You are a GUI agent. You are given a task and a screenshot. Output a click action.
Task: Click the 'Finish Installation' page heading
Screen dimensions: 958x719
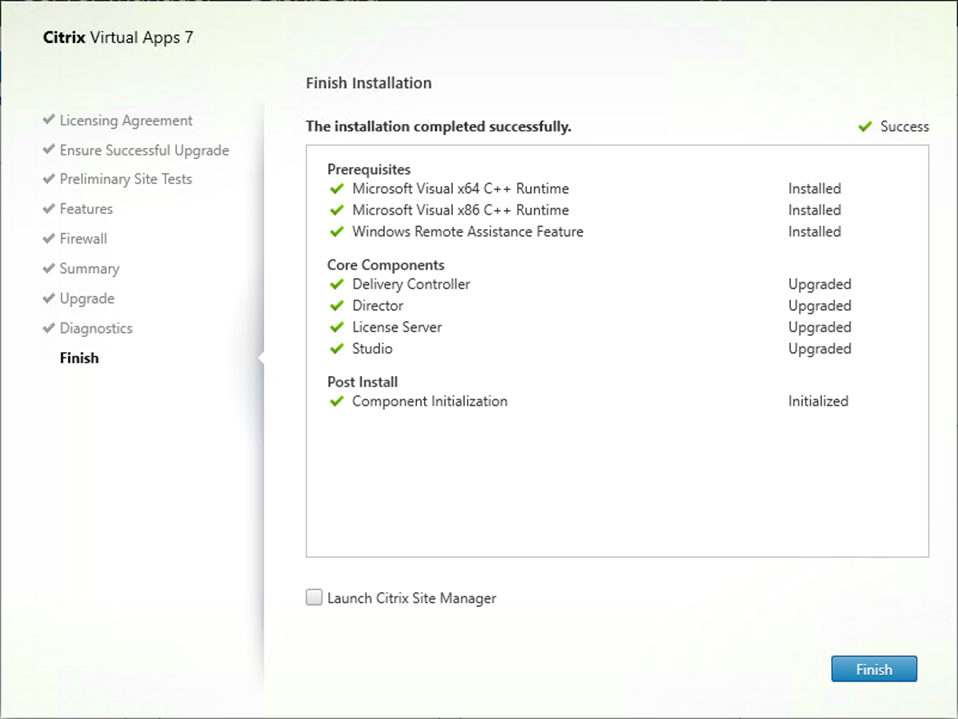[x=369, y=83]
